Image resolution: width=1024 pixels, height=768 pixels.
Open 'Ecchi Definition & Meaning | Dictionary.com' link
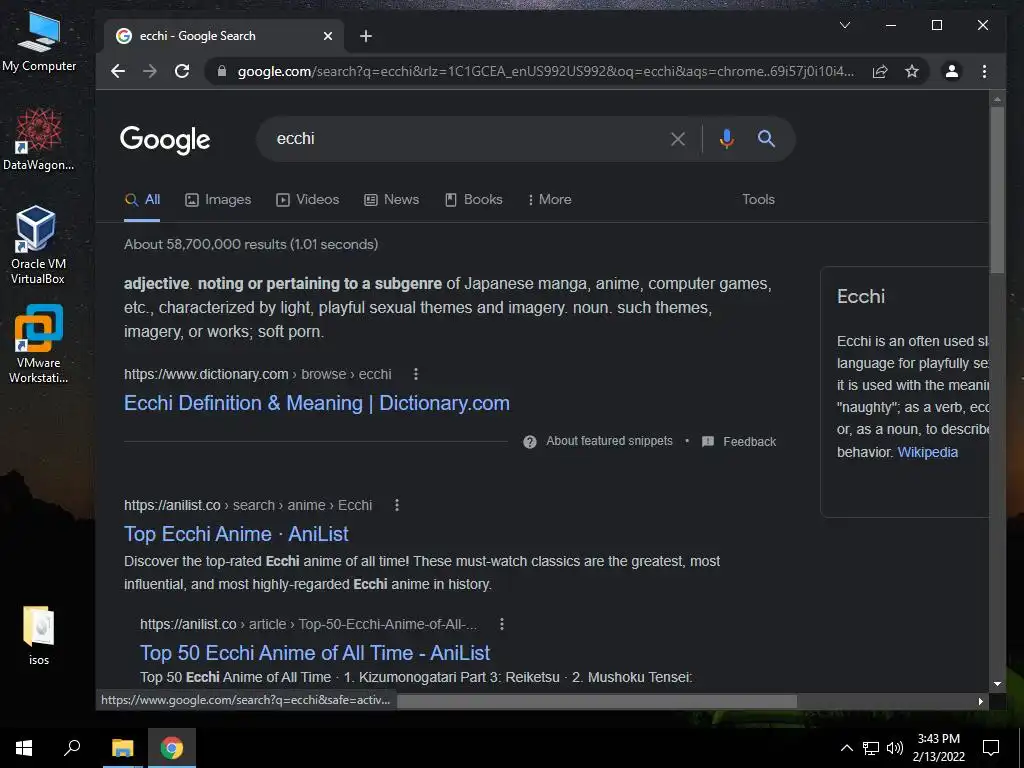point(317,403)
